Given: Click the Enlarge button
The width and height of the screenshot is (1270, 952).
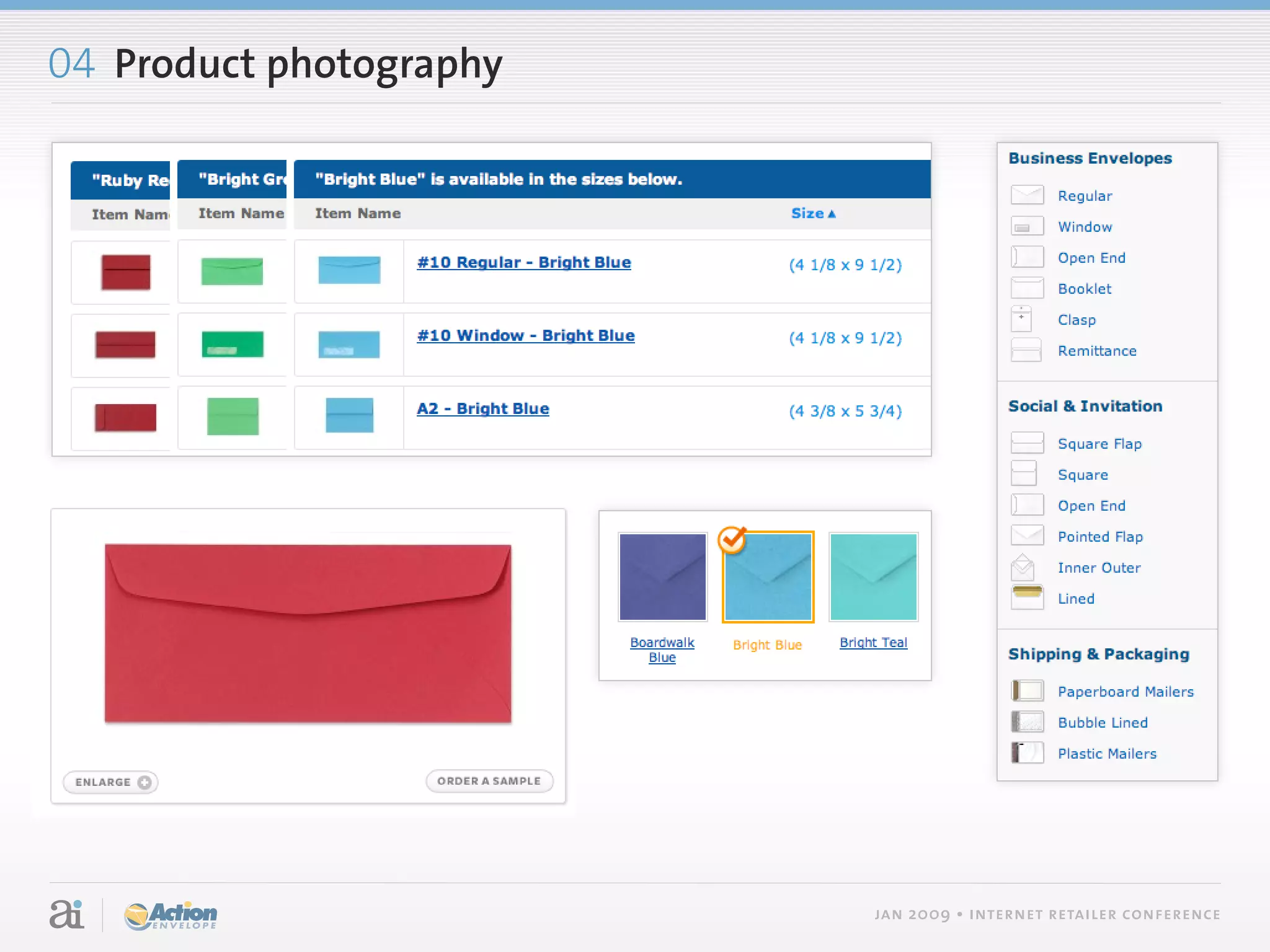Looking at the screenshot, I should 111,782.
